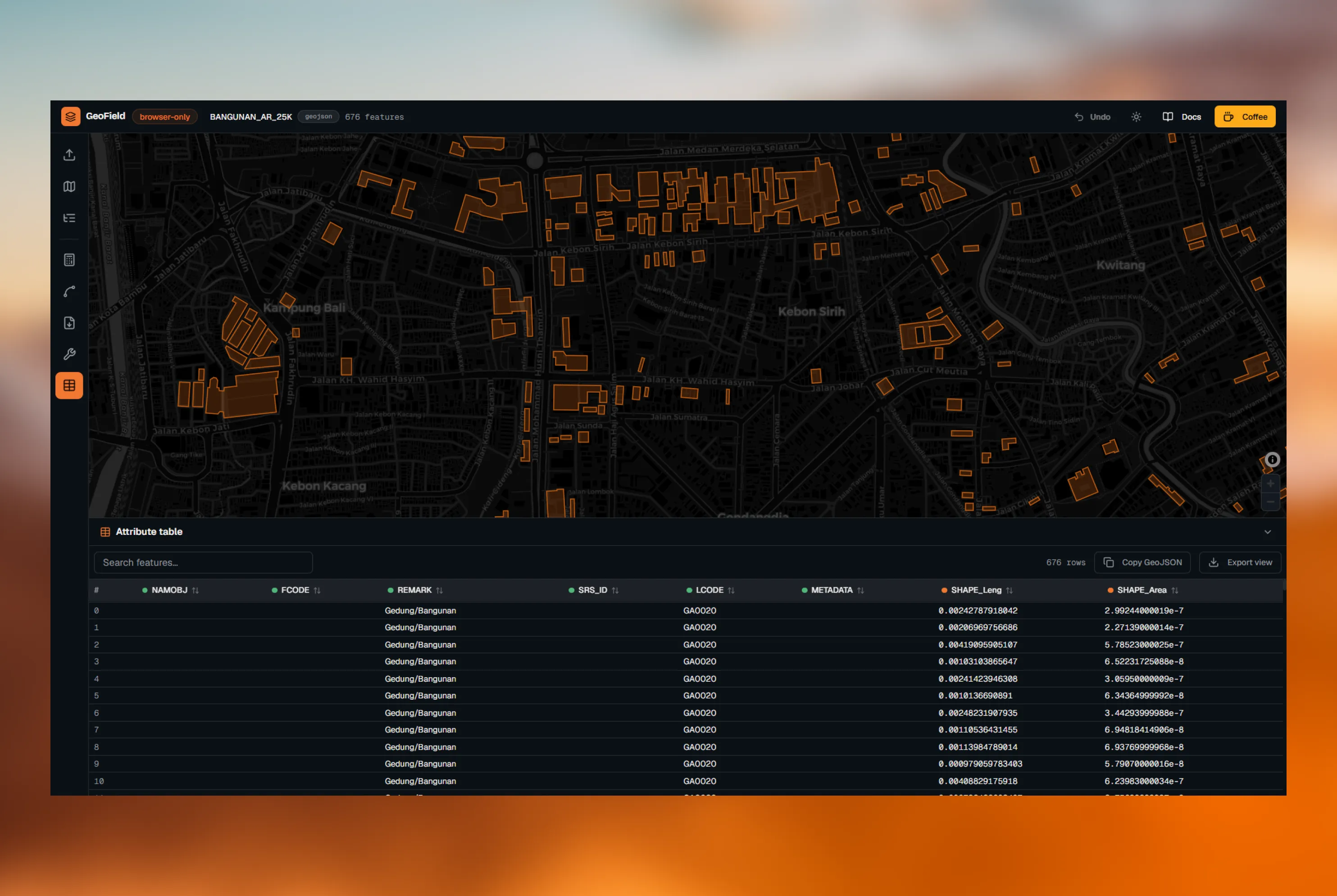
Task: Sort by the FCODE column
Action: tap(296, 590)
